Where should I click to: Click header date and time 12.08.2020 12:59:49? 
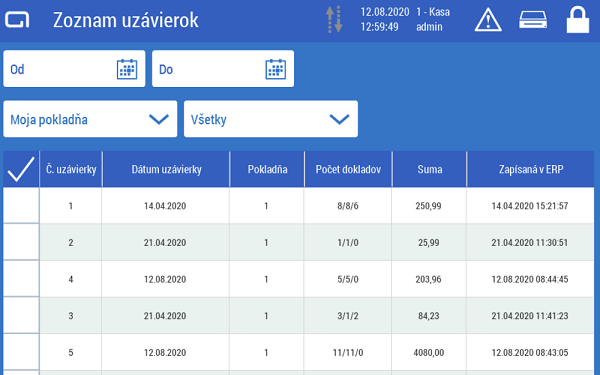(385, 20)
